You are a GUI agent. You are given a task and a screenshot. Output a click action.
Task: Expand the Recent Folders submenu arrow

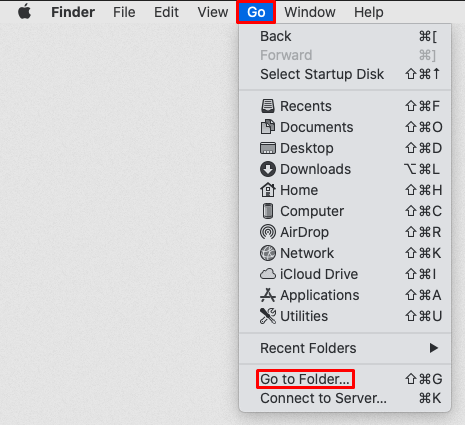point(433,348)
